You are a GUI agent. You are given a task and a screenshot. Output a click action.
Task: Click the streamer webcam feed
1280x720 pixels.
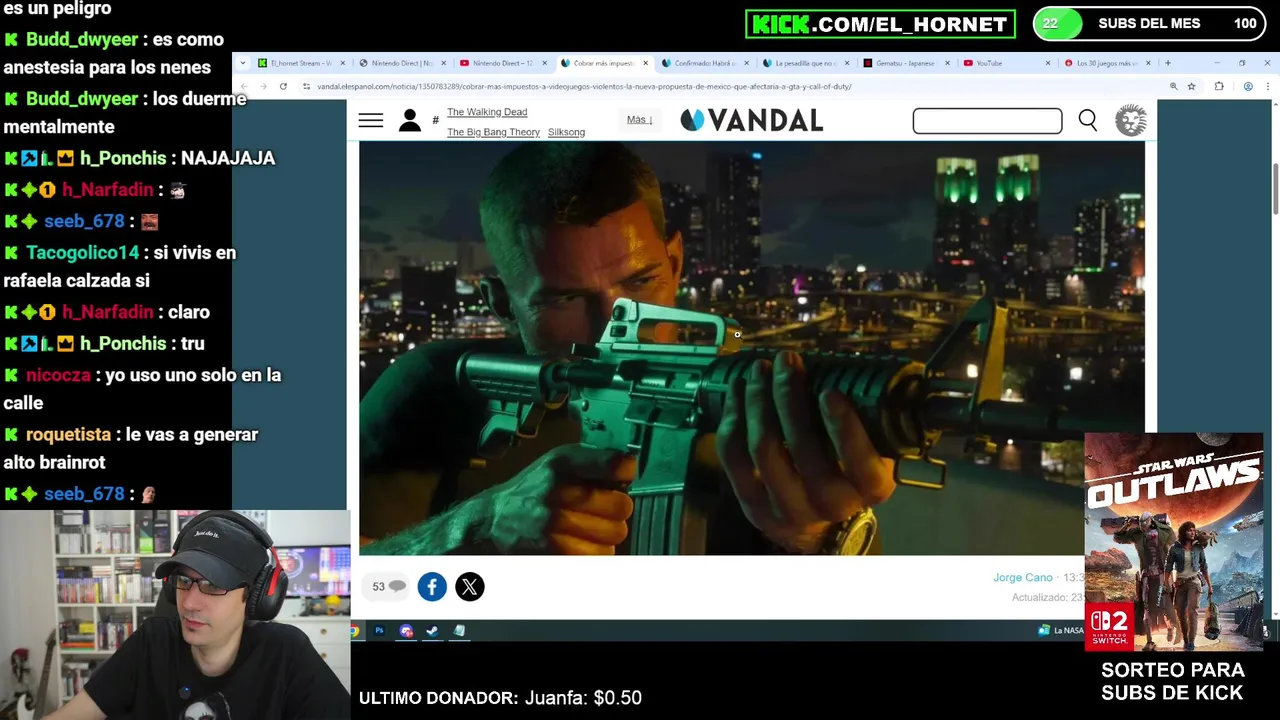(175, 615)
